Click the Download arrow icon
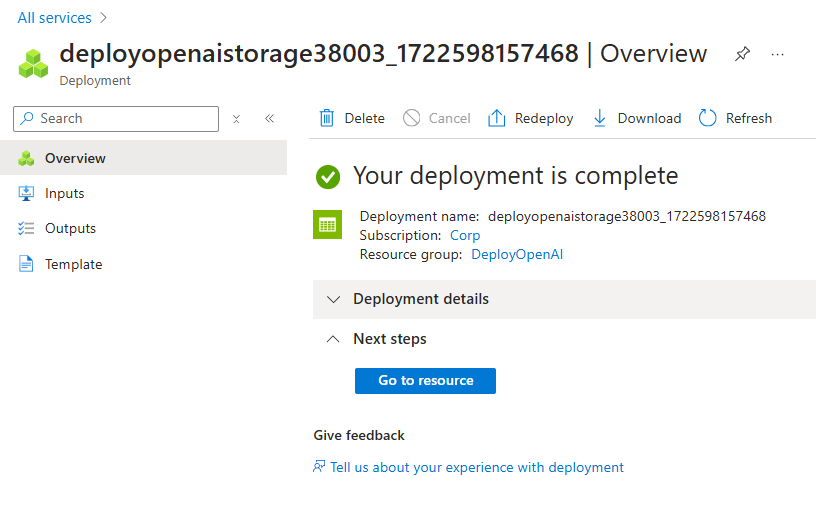Image resolution: width=816 pixels, height=527 pixels. pyautogui.click(x=600, y=118)
